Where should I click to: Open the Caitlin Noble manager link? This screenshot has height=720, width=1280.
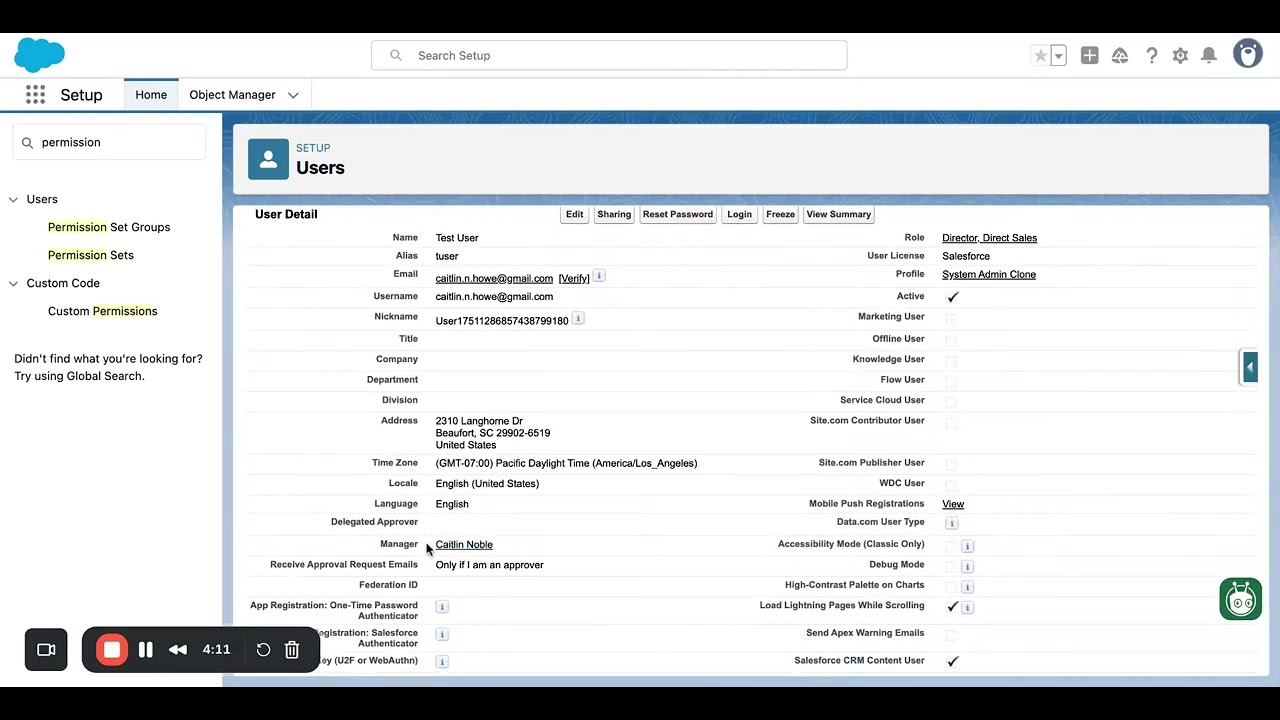coord(464,545)
